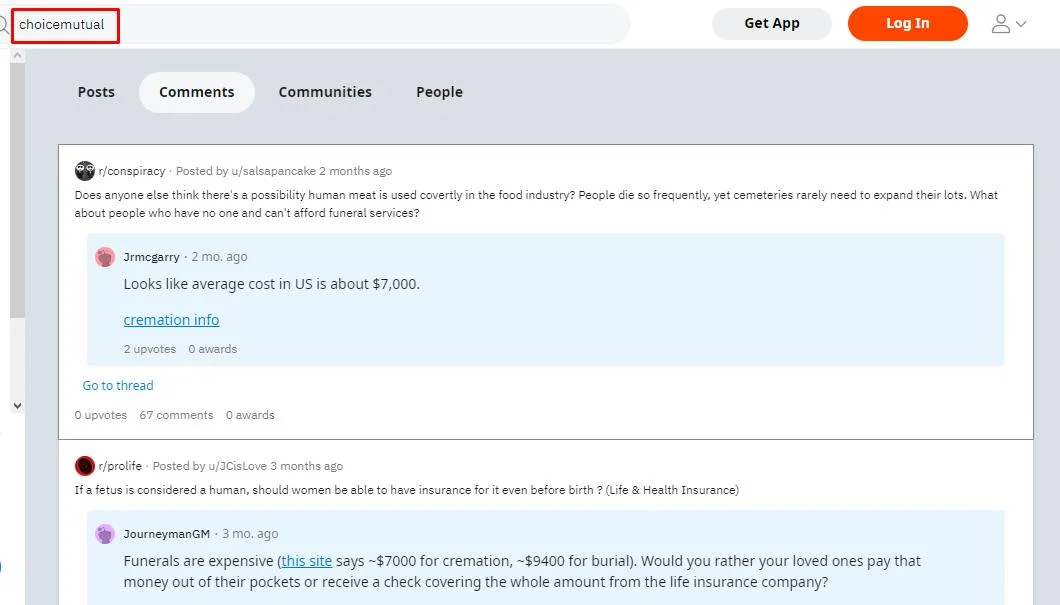The image size is (1060, 605).
Task: Click '2 upvotes' on Jrmcgarry's comment
Action: coord(150,349)
